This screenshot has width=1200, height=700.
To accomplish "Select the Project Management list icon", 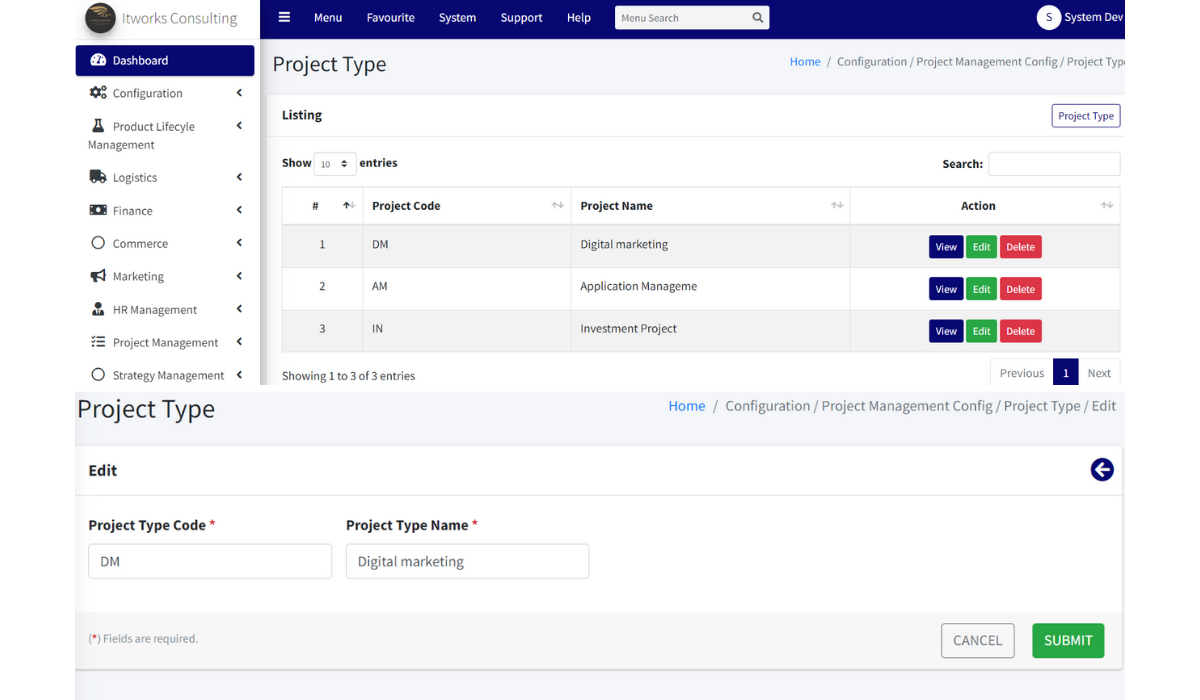I will click(96, 342).
